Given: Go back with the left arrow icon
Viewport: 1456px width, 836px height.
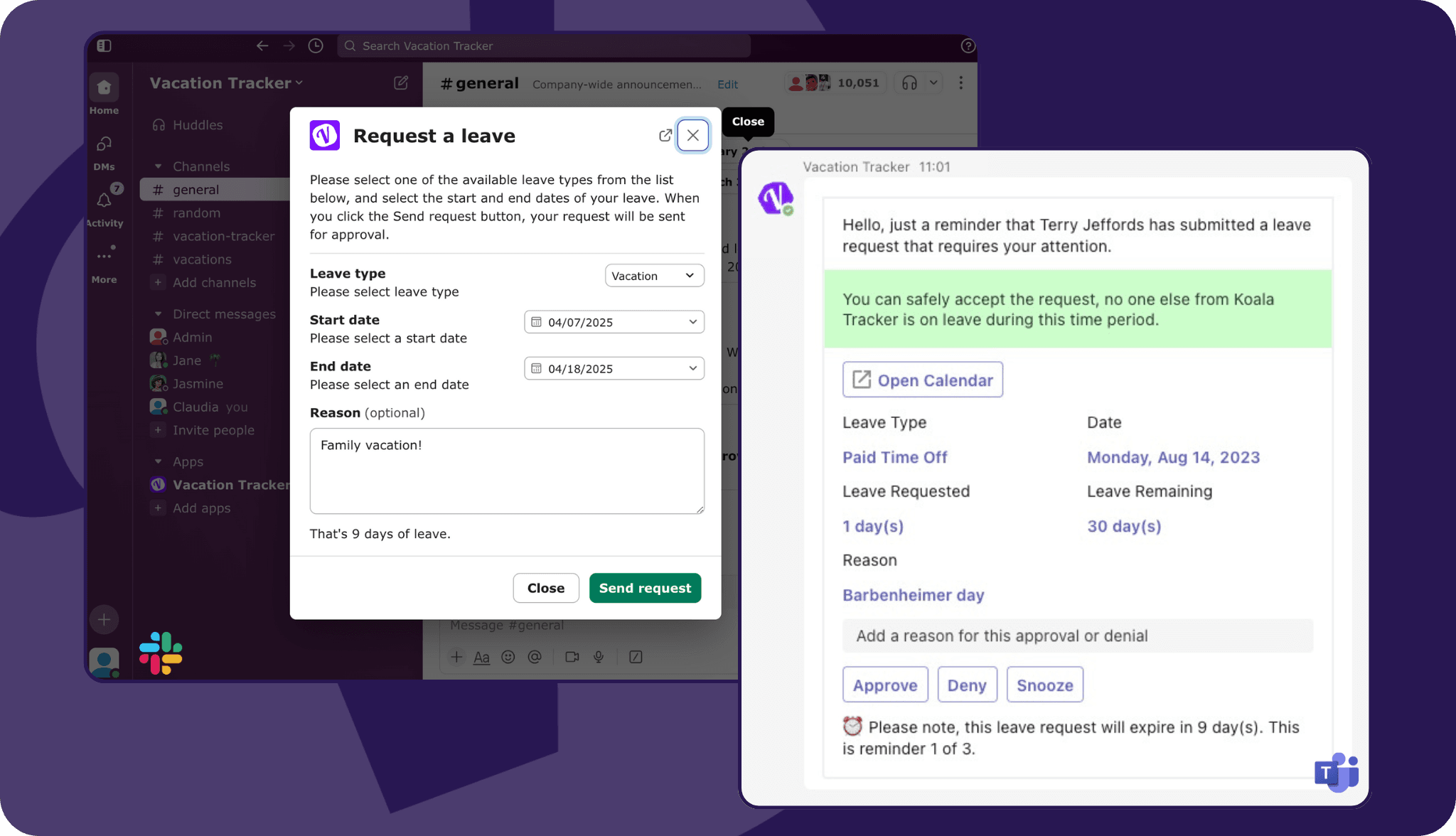Looking at the screenshot, I should click(262, 45).
